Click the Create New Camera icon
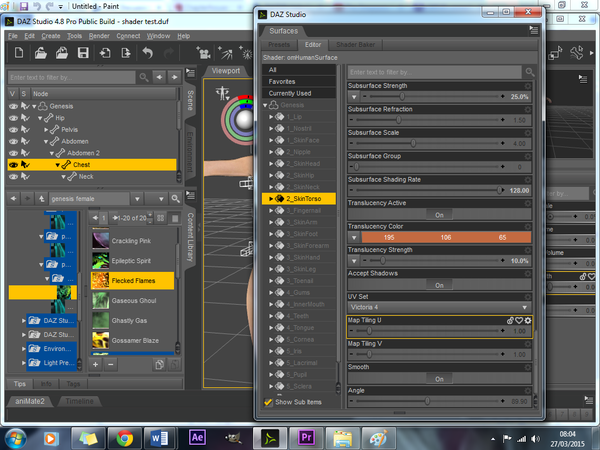Screen dimensions: 600x450 coord(203,53)
